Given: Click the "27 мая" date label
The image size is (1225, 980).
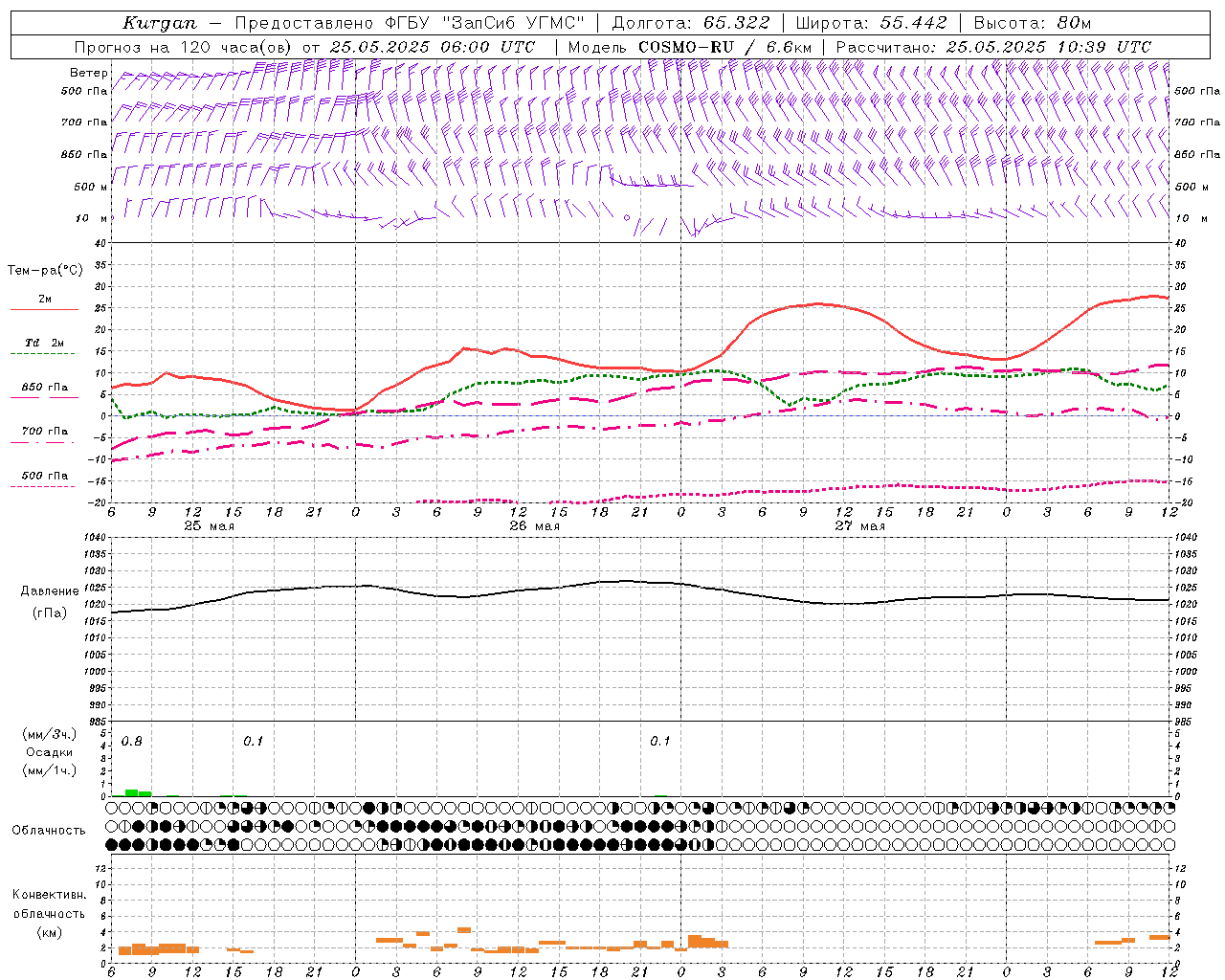Looking at the screenshot, I should [x=859, y=526].
